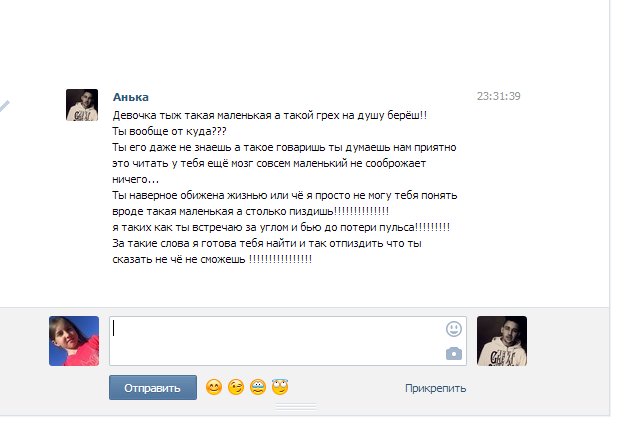Insert the winking emoji
Image resolution: width=638 pixels, height=444 pixels.
click(236, 387)
